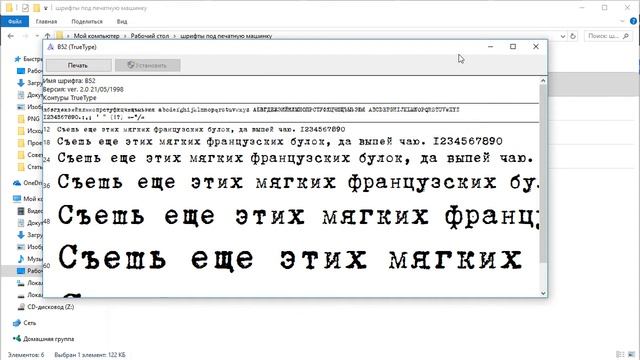Open the Вид ribbon tab
This screenshot has width=640, height=360.
(122, 21)
